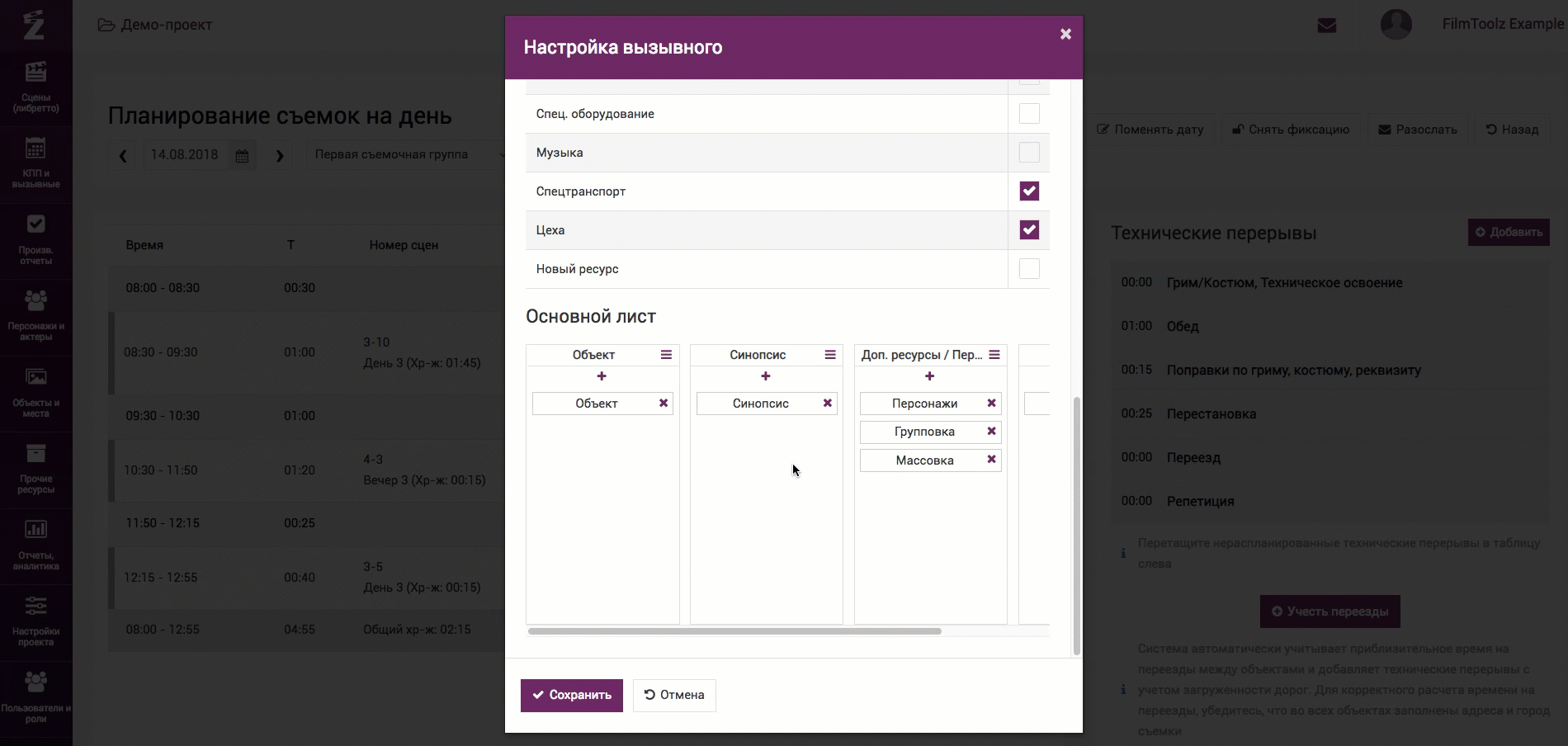Open the Синопсис column menu icon
Image resolution: width=1568 pixels, height=746 pixels.
point(830,355)
